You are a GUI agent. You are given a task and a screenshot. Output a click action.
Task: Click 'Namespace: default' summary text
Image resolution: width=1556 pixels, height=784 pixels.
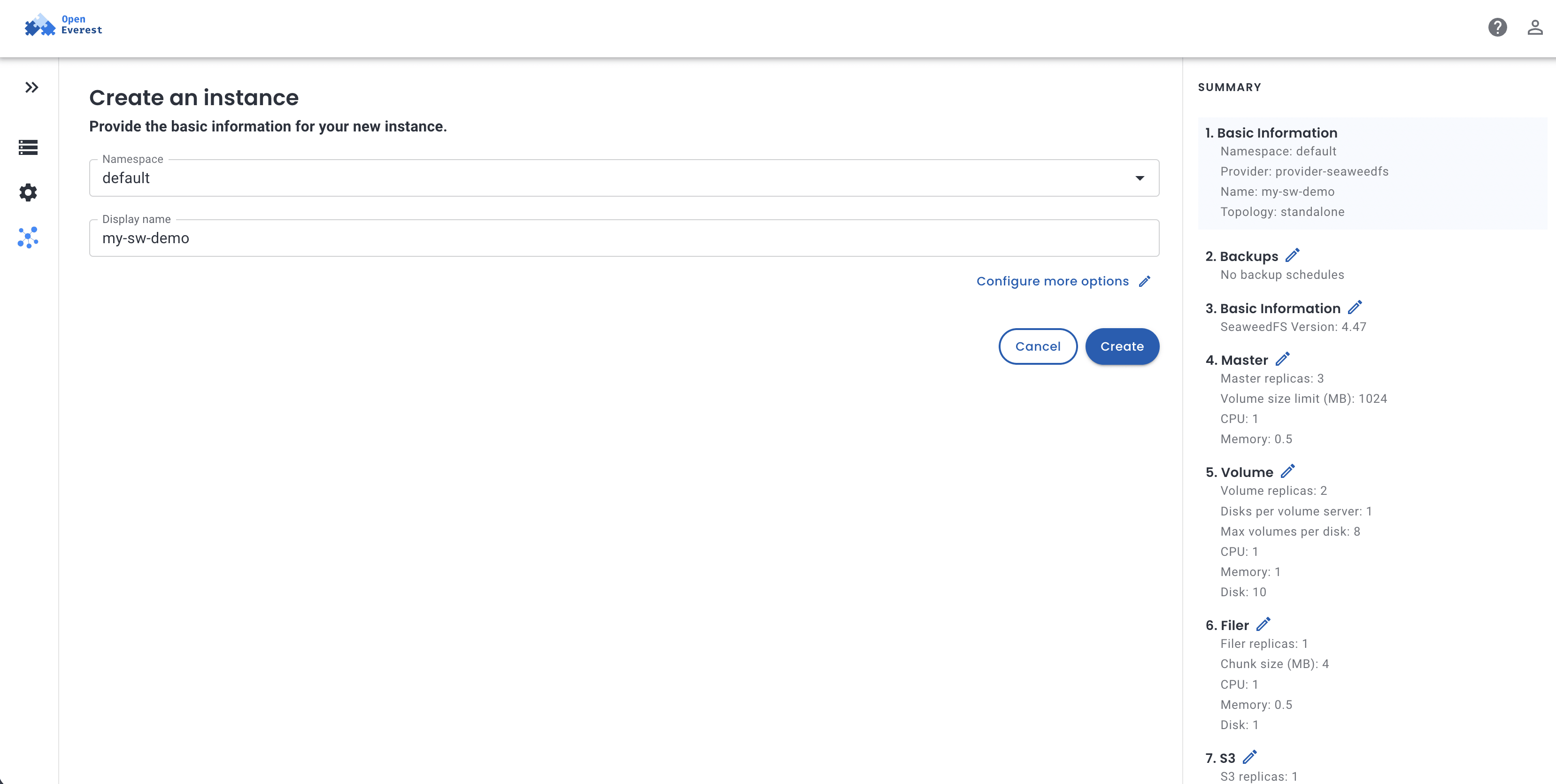click(1278, 152)
